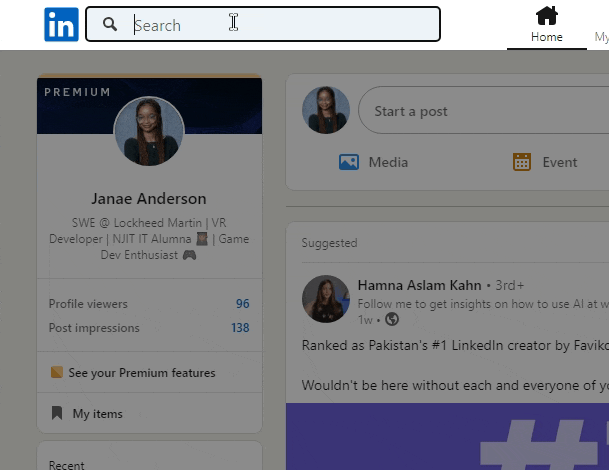Open the Janae Anderson name link
This screenshot has width=609, height=470.
pos(149,198)
